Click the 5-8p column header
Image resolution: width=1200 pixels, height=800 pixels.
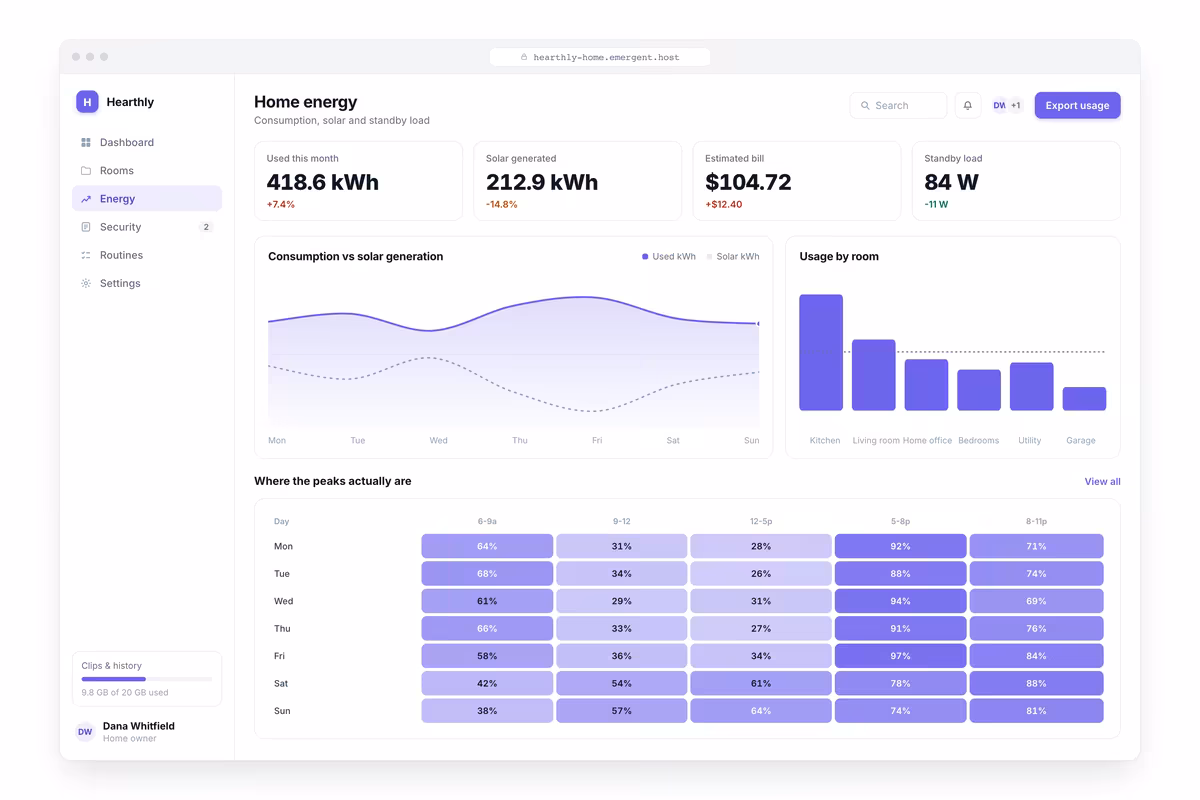point(900,521)
